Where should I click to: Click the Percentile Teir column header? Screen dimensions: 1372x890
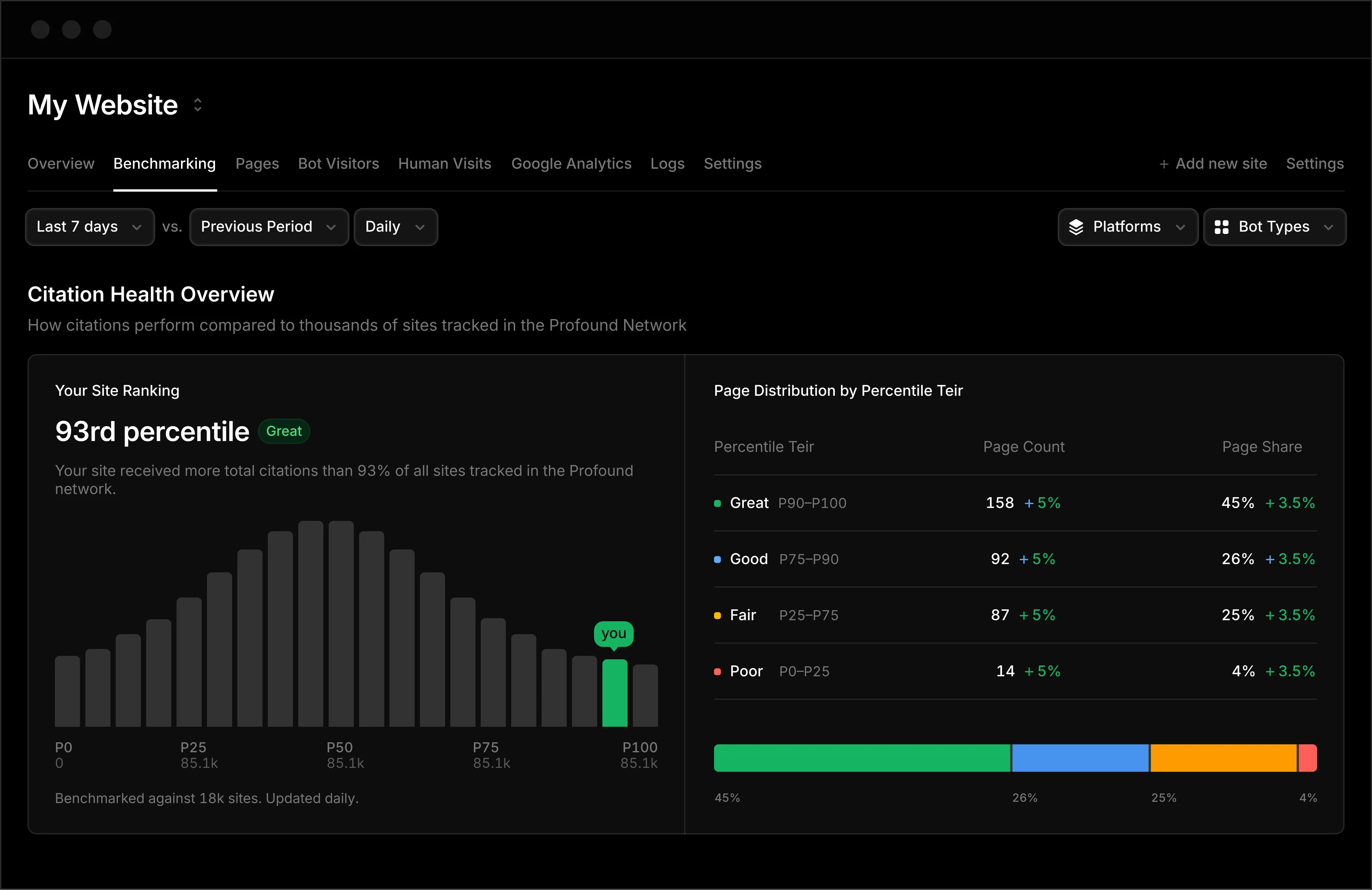tap(764, 447)
